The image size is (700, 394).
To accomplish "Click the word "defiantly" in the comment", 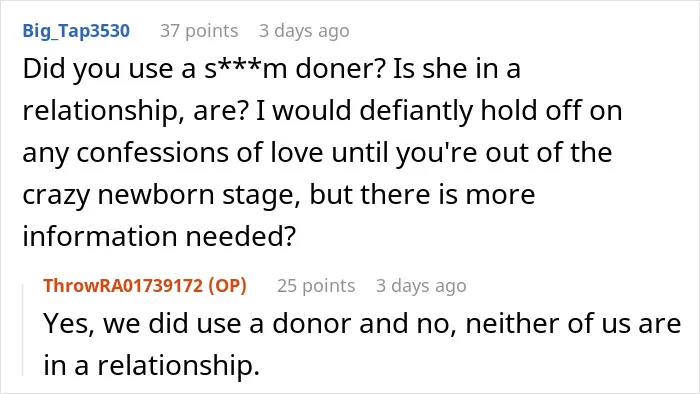I will (x=416, y=111).
